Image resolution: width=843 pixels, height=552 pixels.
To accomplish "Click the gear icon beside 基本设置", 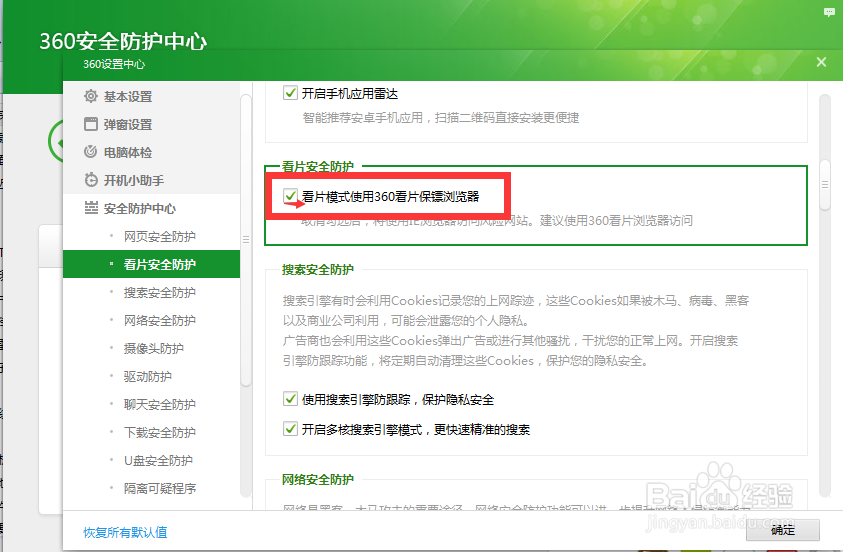I will tap(91, 96).
